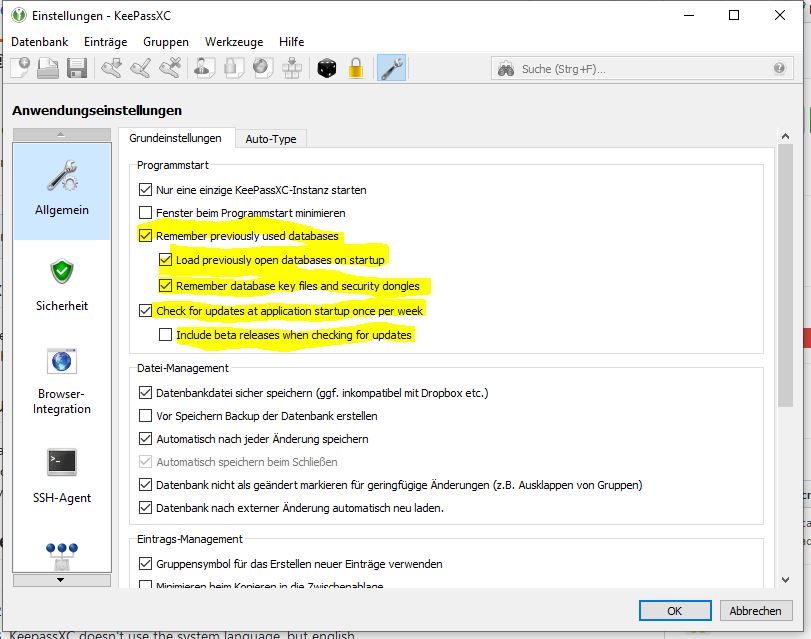Click the Lock Databases padlock icon
This screenshot has width=811, height=639.
point(356,68)
